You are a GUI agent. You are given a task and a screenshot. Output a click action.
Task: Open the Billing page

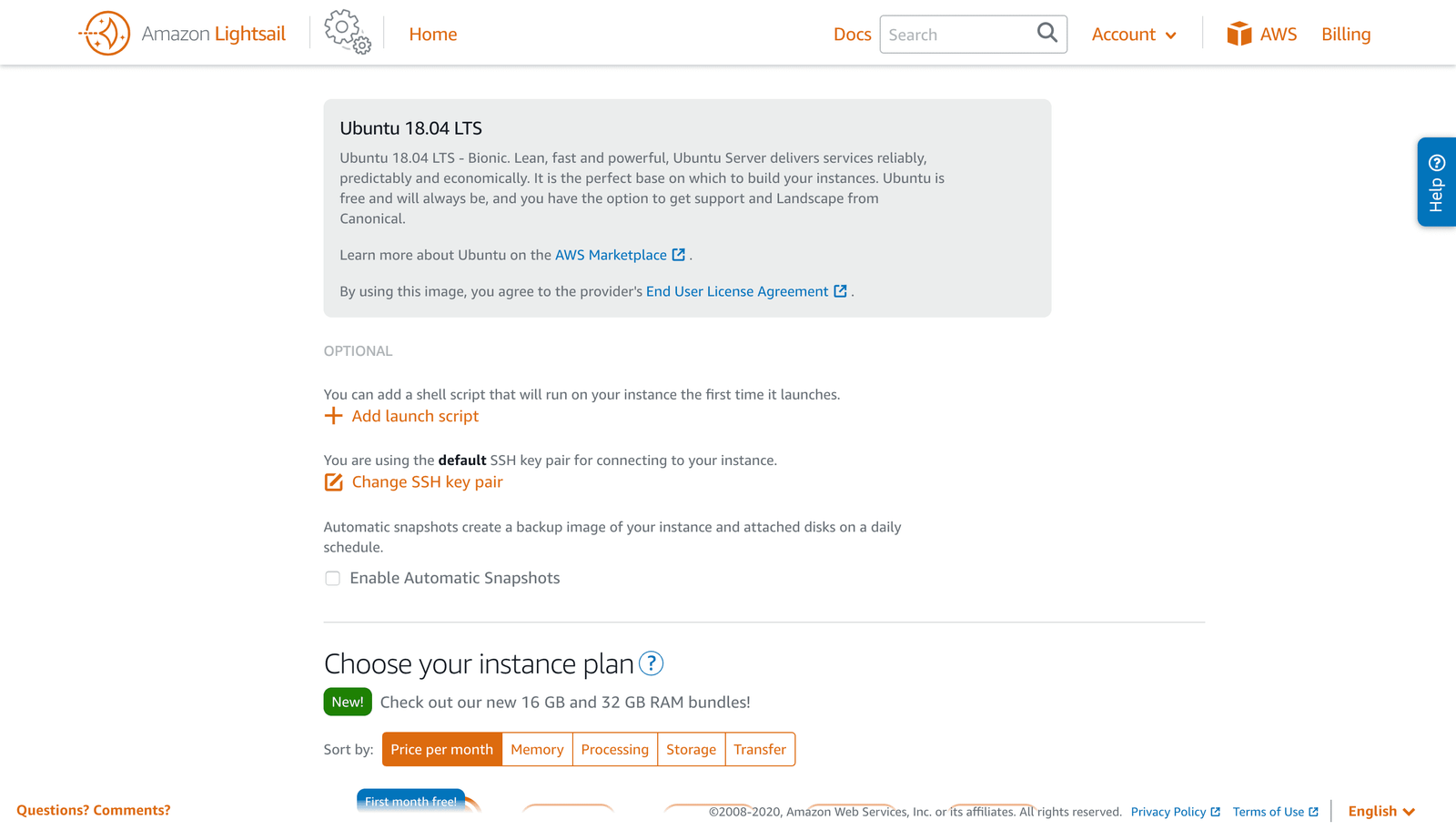[1345, 35]
